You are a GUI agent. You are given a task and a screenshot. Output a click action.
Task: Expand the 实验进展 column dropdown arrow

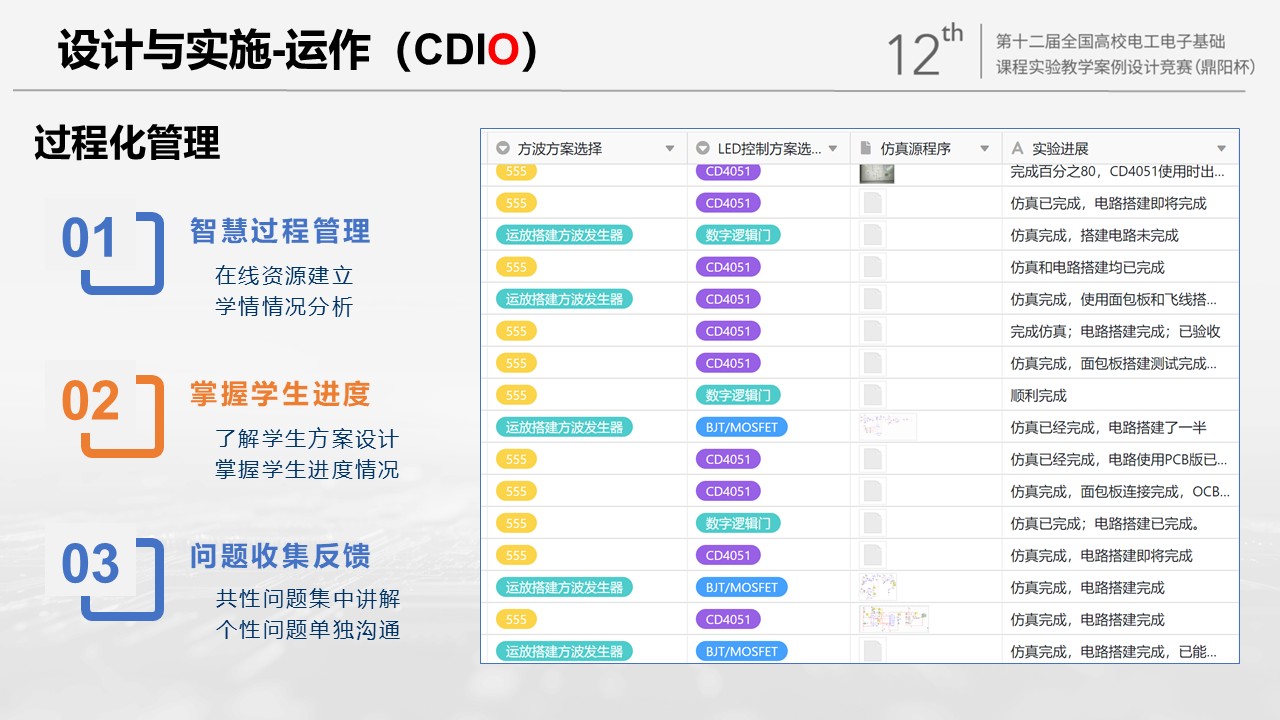click(1221, 149)
